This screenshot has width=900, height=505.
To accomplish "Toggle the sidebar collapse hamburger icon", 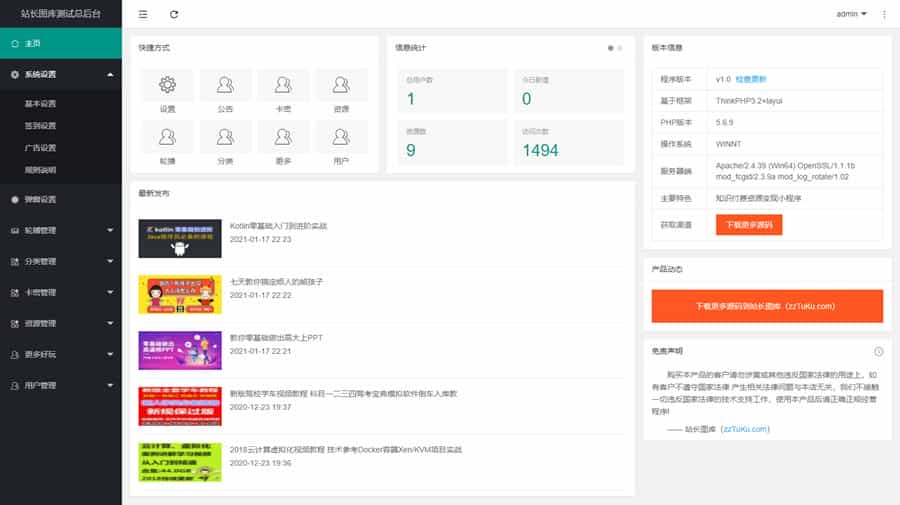I will click(143, 14).
